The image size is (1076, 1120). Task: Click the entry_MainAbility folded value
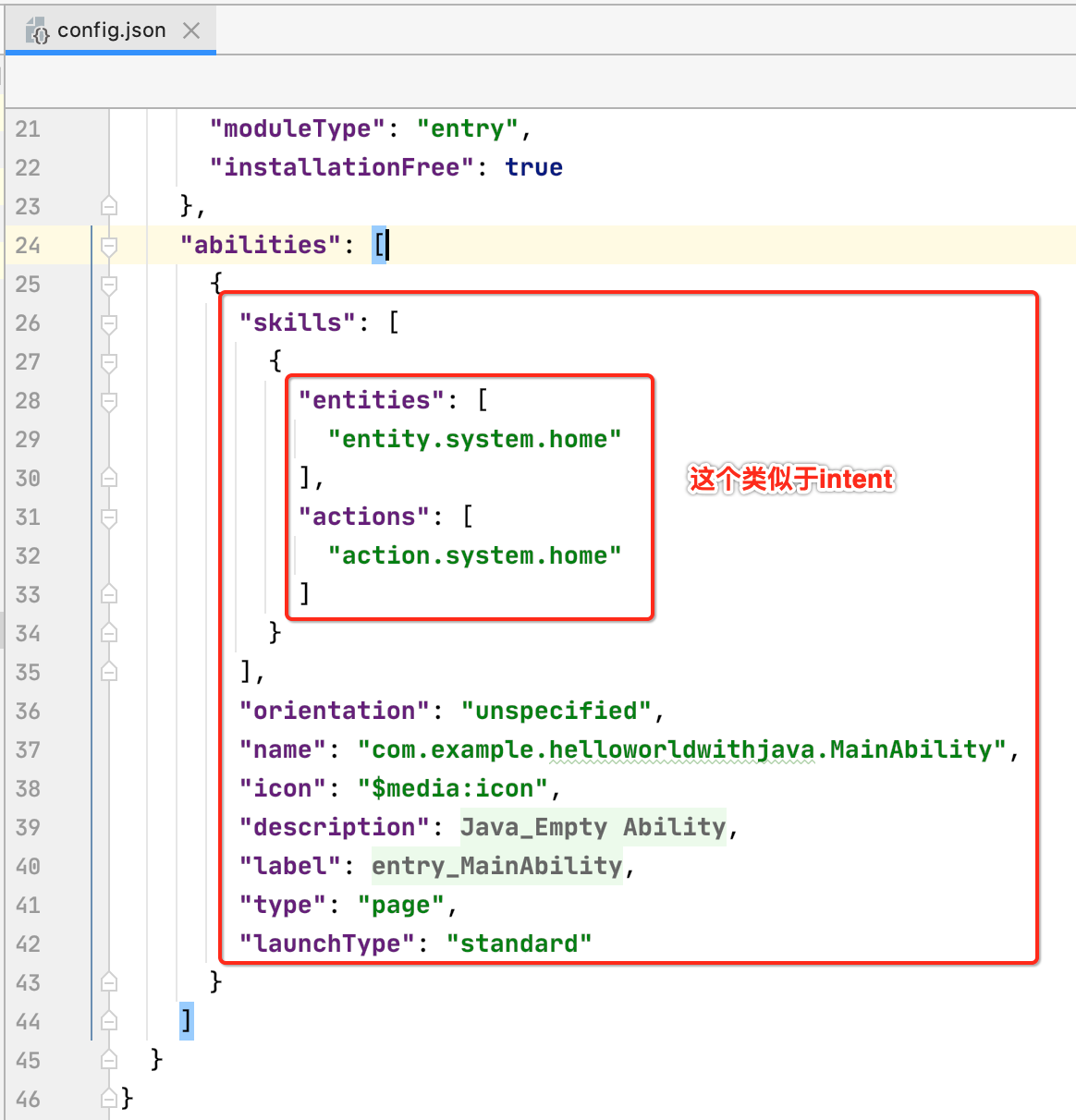click(x=497, y=866)
